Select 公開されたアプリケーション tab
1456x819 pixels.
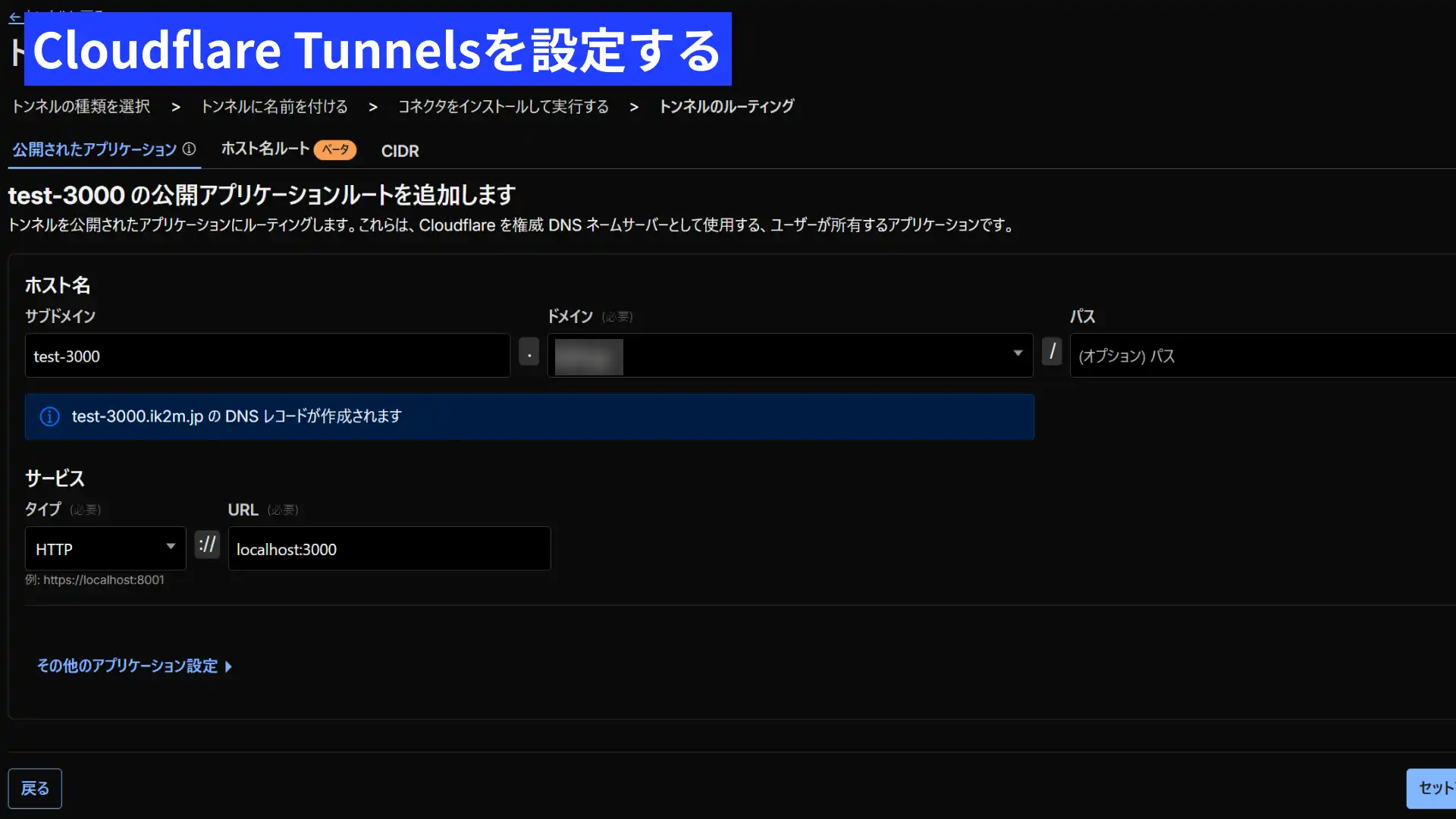(x=95, y=149)
